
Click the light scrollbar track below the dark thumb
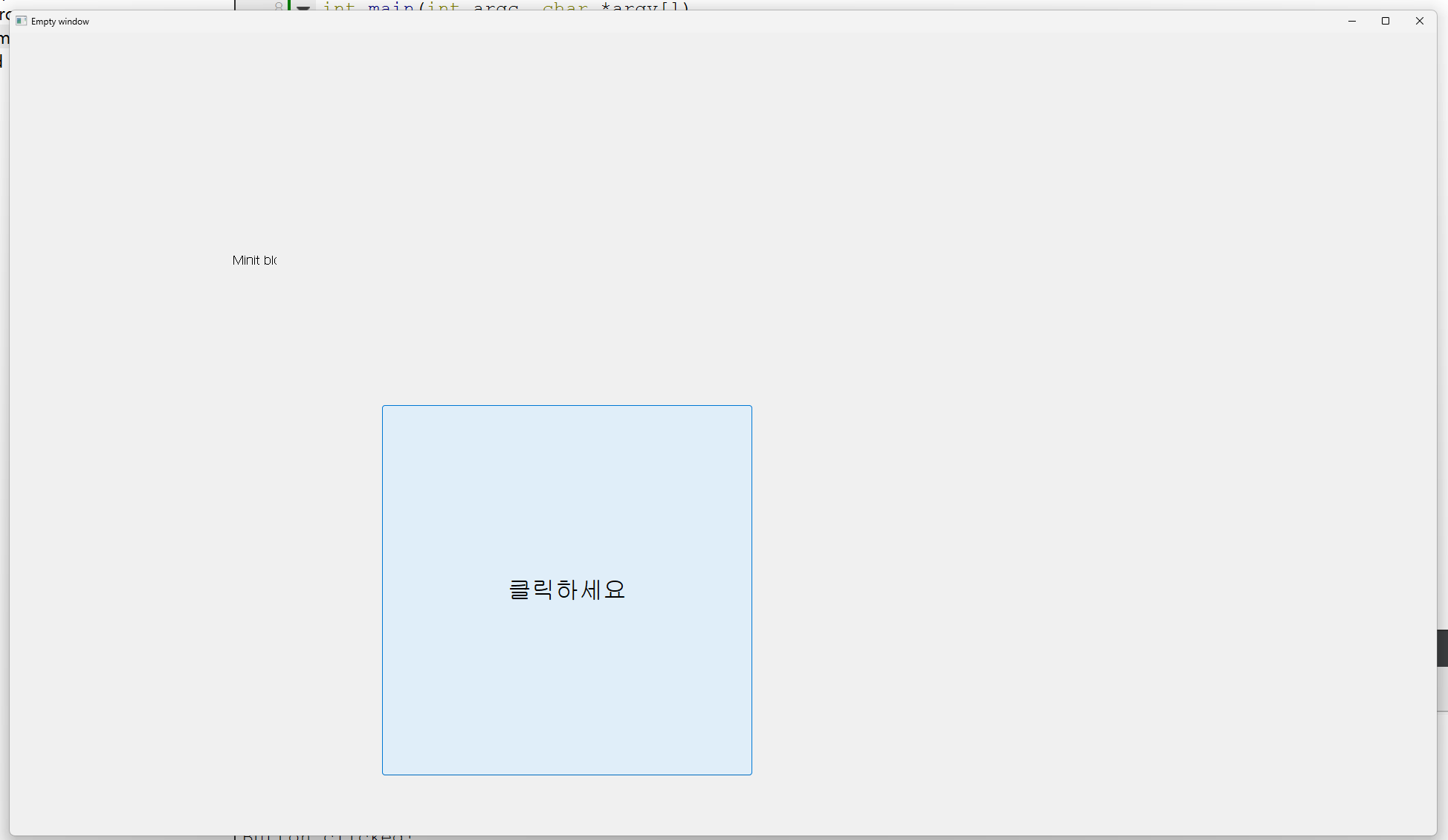pos(1442,688)
